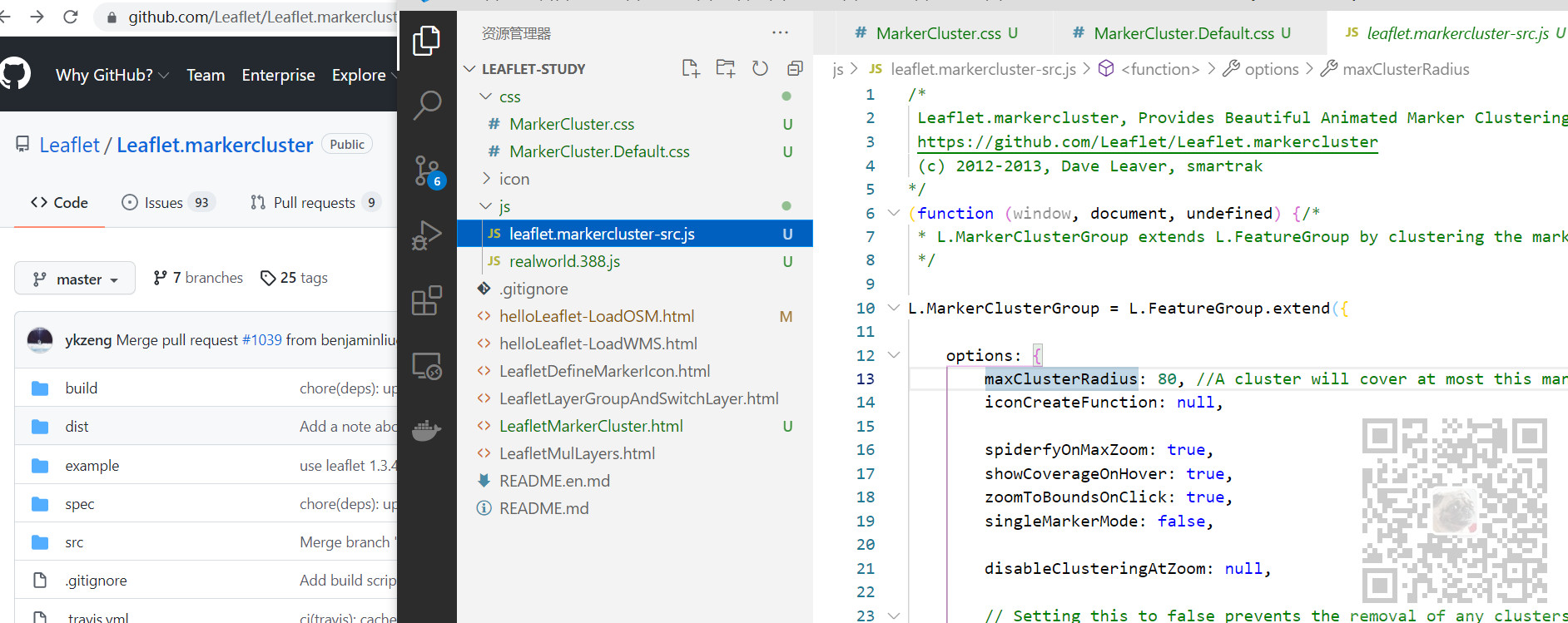
Task: Click the 25 tags link
Action: coord(294,278)
